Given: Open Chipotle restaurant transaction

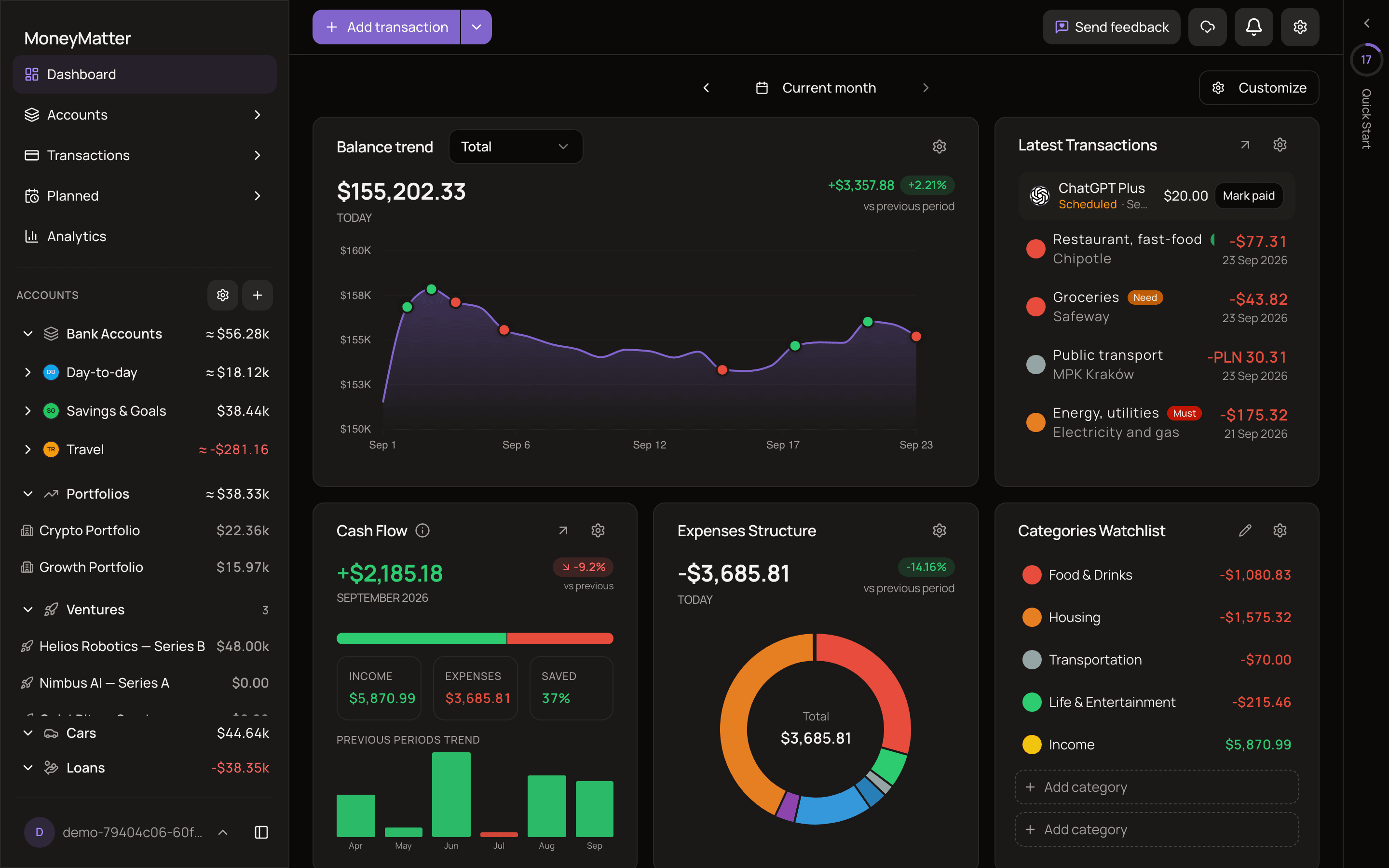Looking at the screenshot, I should (x=1157, y=249).
